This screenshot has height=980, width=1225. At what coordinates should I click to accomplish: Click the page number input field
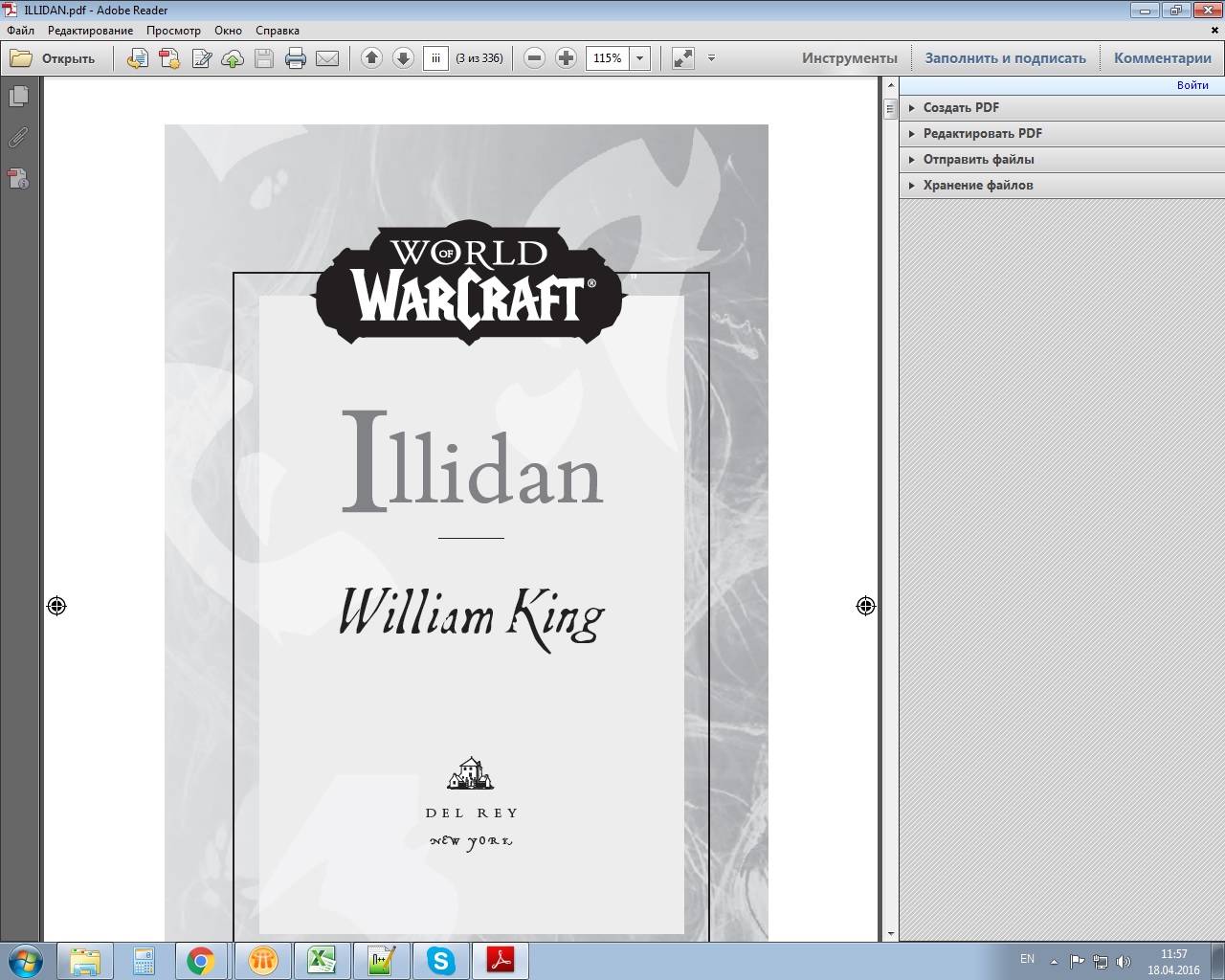(x=435, y=58)
